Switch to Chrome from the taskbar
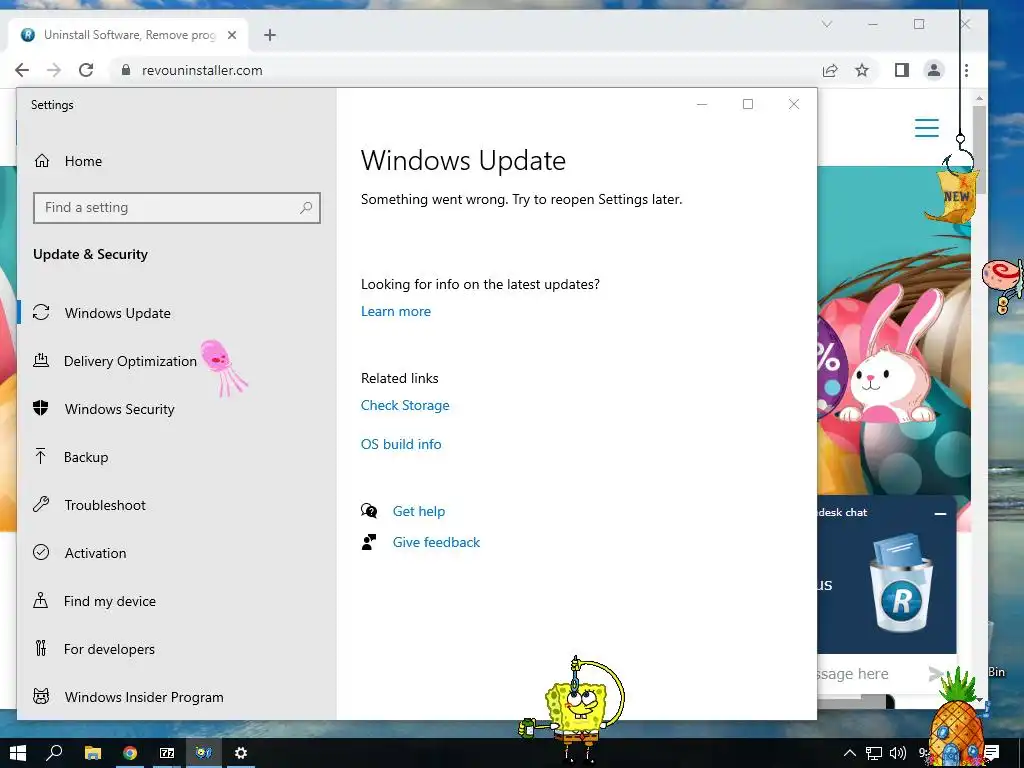 tap(130, 753)
